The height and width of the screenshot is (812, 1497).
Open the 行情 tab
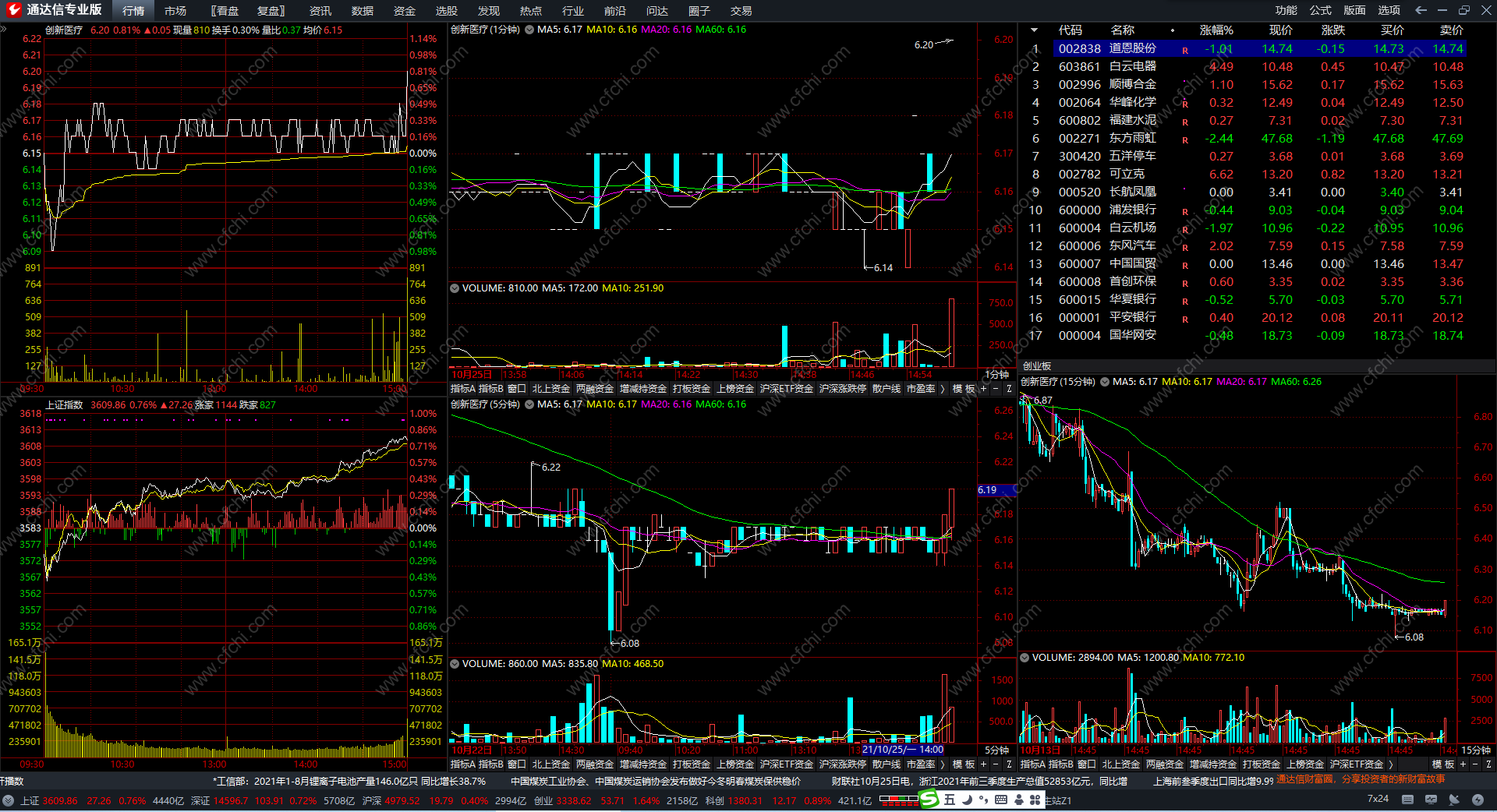pos(133,11)
